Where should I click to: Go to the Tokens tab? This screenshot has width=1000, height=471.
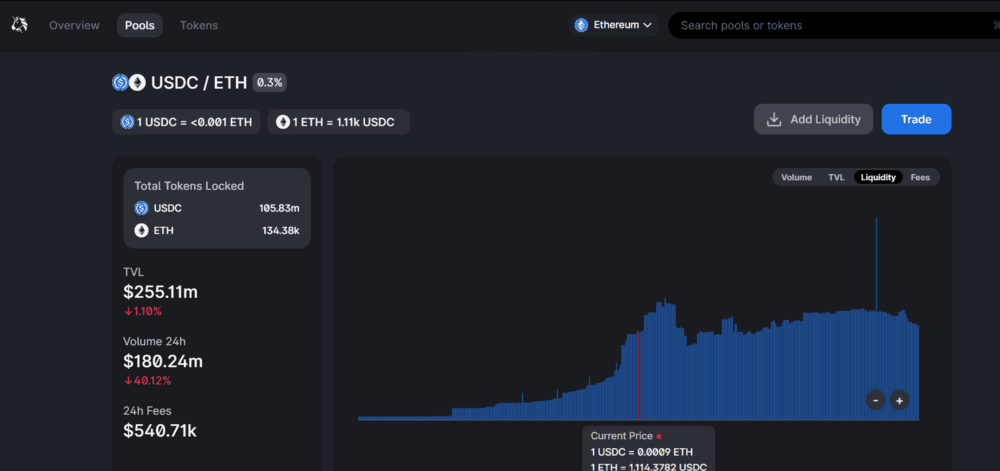click(199, 25)
